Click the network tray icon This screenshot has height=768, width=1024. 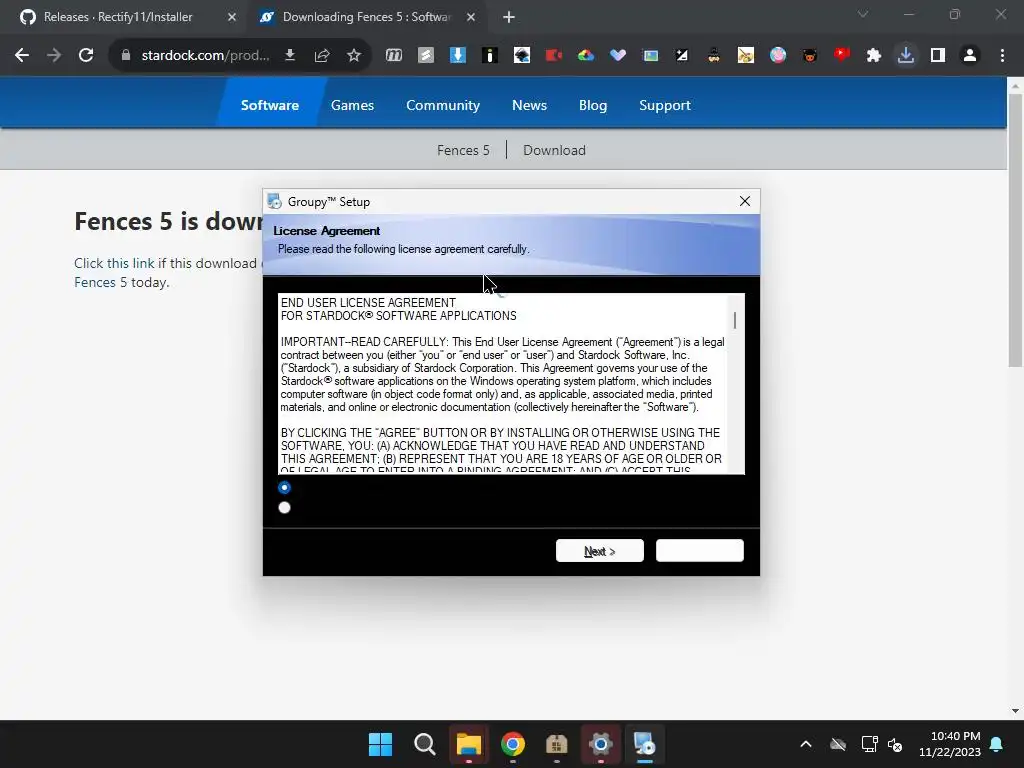pos(869,744)
